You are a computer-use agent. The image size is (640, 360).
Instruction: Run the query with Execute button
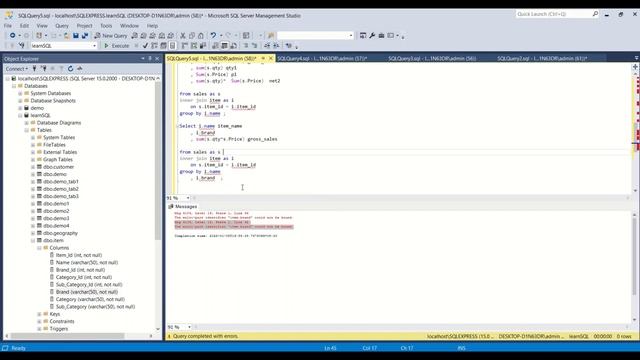116,46
